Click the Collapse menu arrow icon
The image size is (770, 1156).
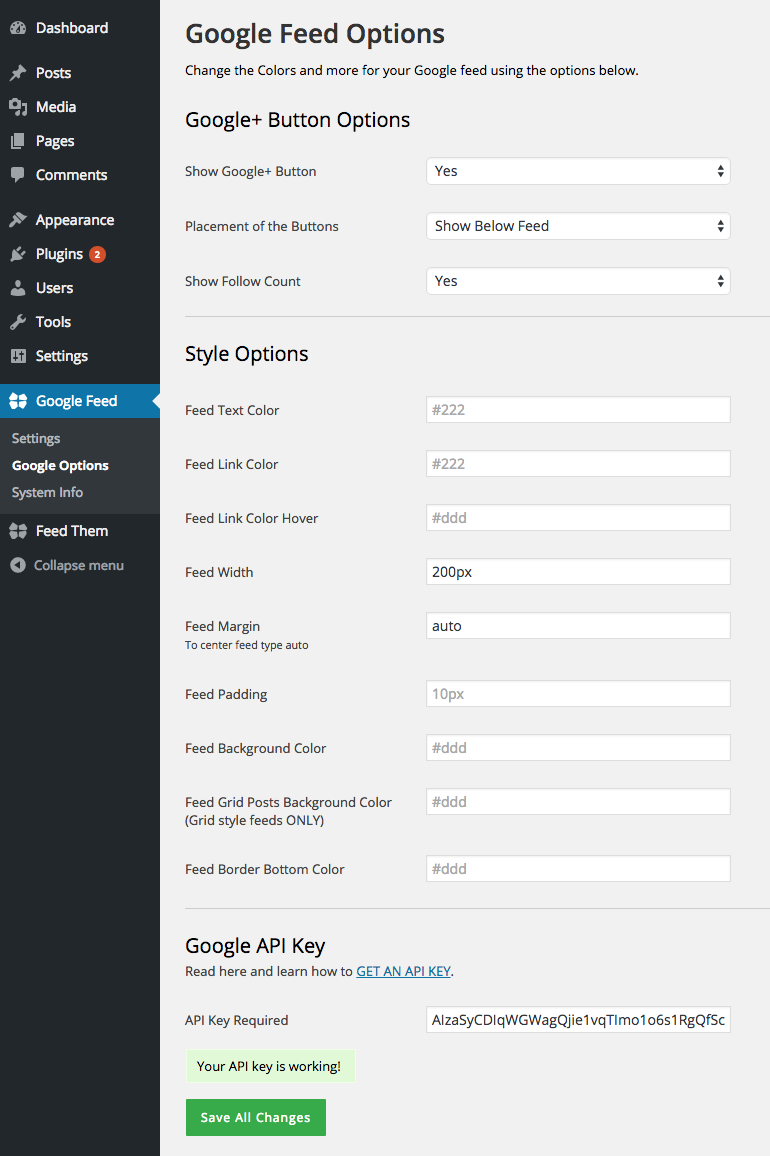18,565
